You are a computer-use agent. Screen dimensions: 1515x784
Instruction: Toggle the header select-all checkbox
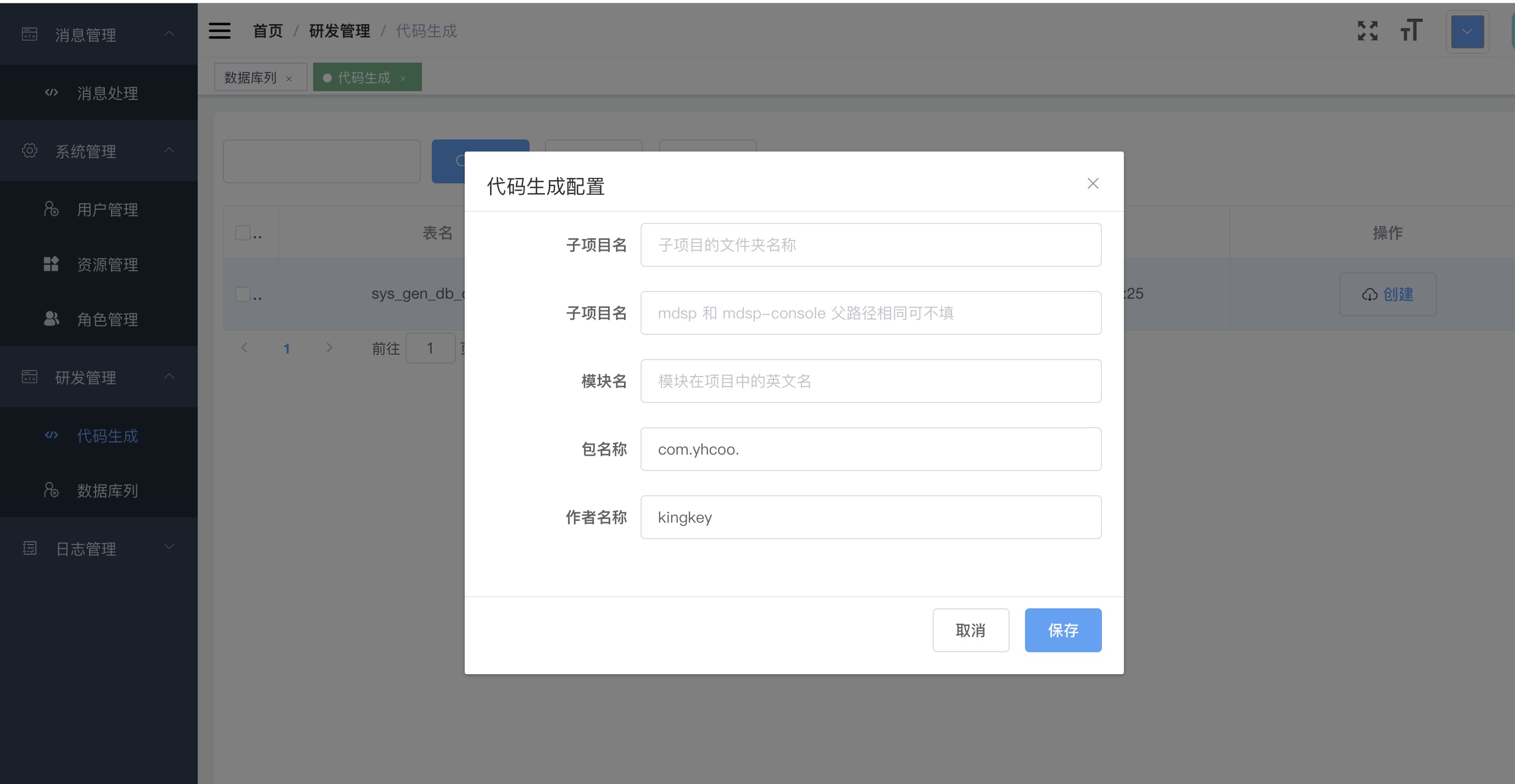pyautogui.click(x=242, y=233)
